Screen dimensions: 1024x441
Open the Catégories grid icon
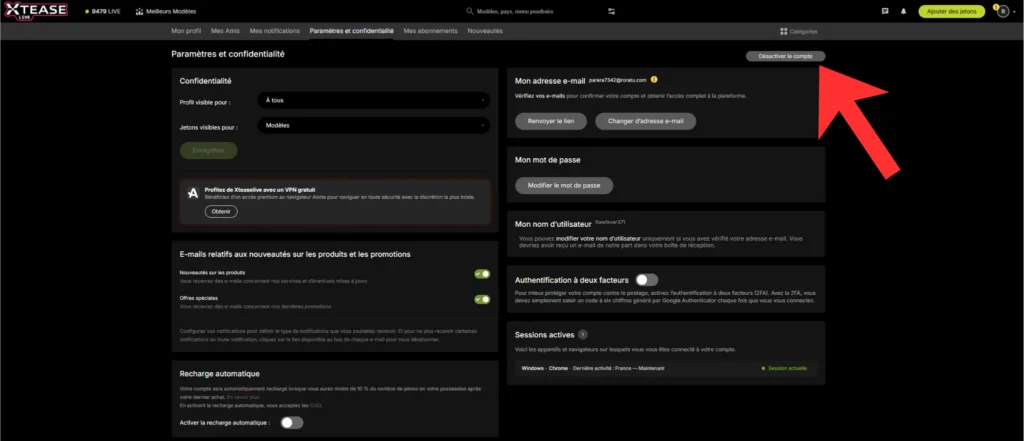tap(784, 31)
